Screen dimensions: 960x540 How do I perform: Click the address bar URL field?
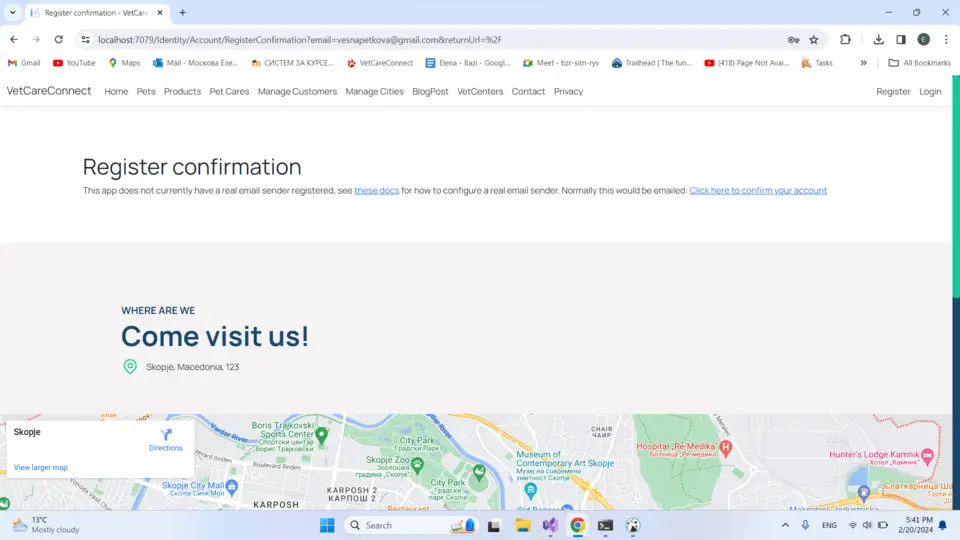[400, 40]
